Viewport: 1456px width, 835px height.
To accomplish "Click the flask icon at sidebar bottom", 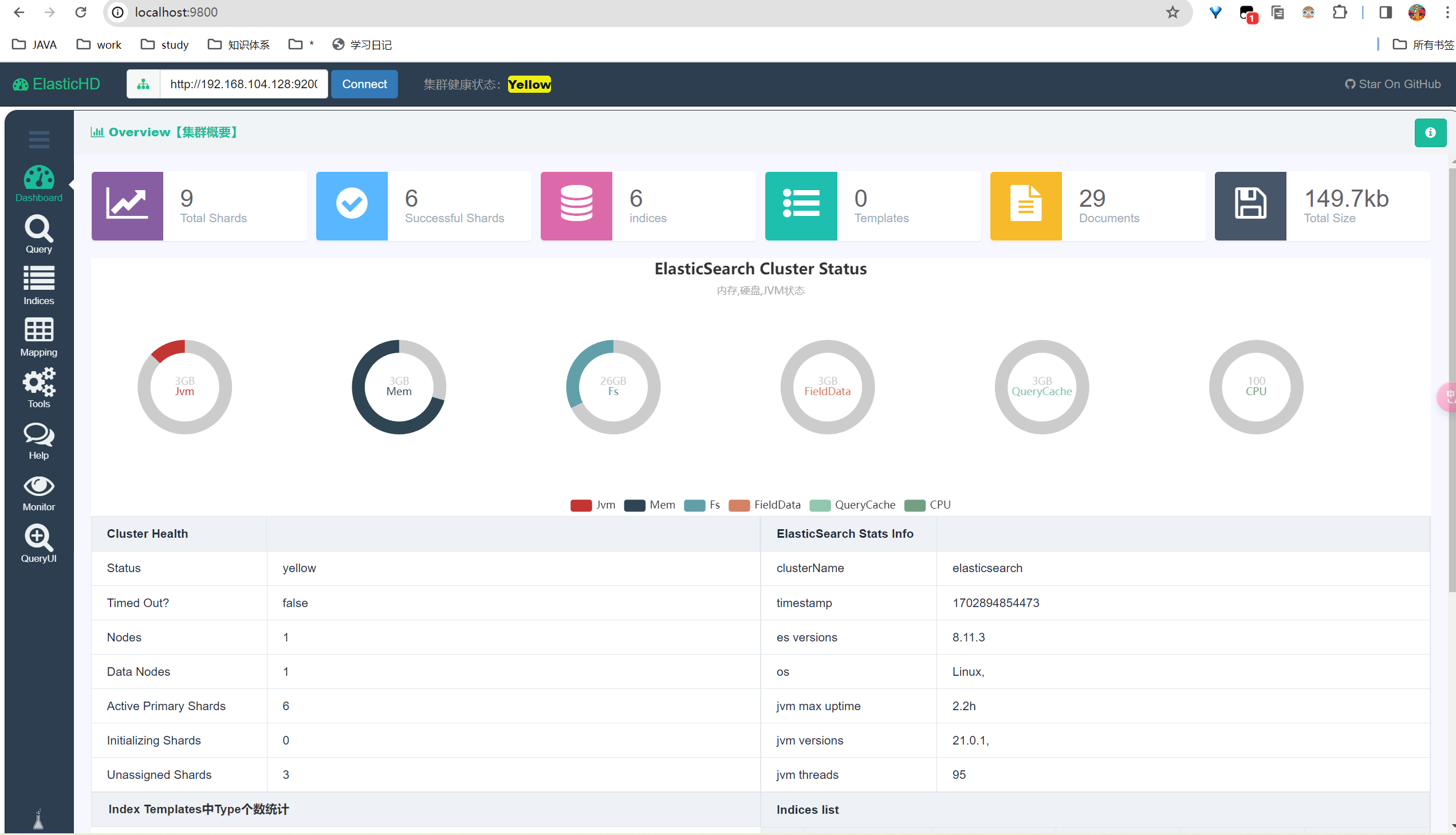I will (x=38, y=819).
